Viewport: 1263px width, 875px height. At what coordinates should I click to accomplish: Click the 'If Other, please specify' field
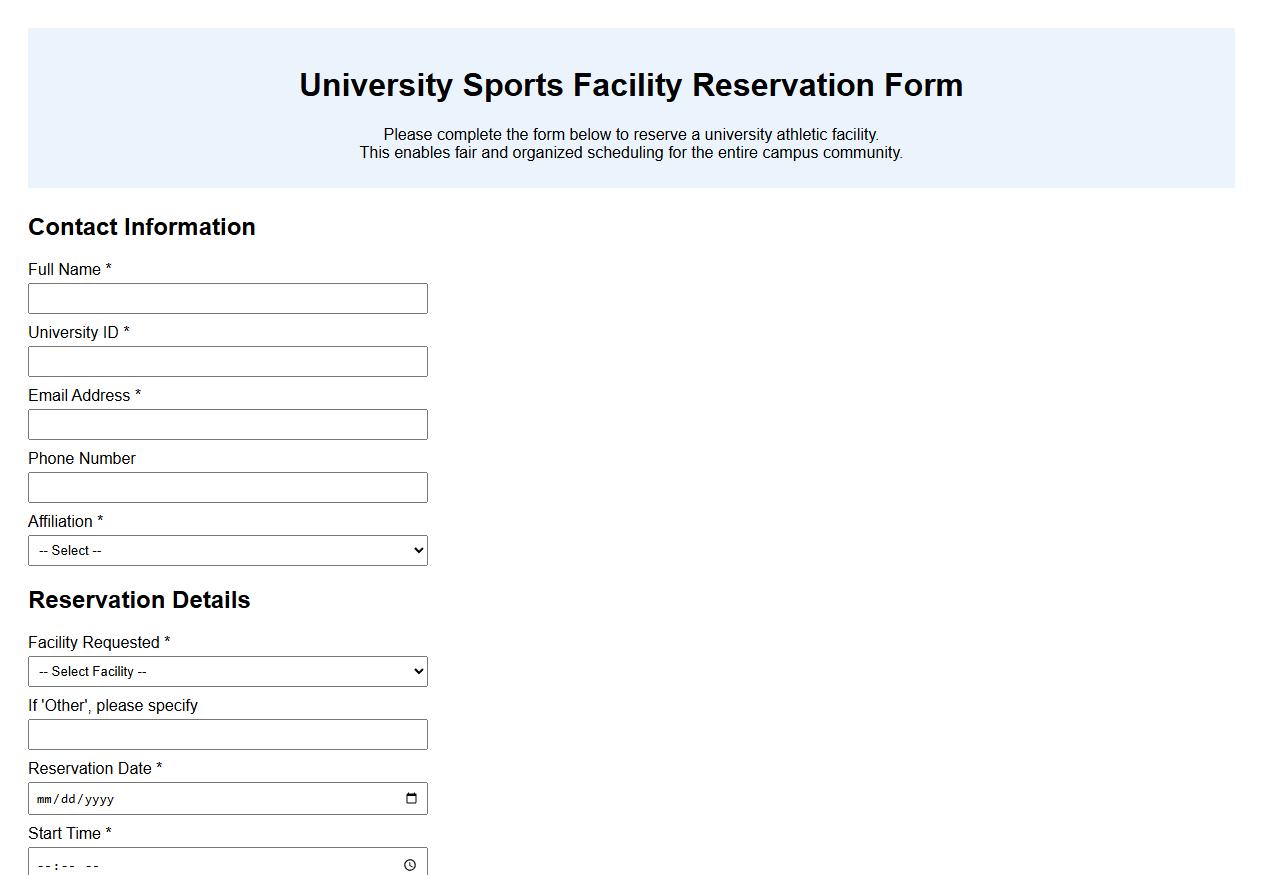click(x=228, y=734)
